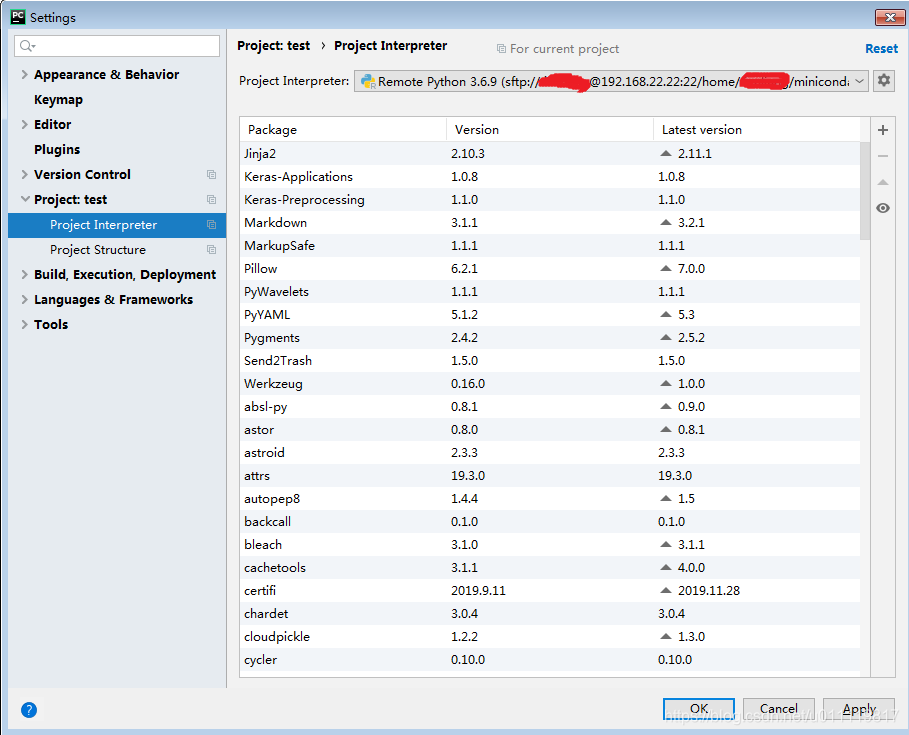This screenshot has height=735, width=909.
Task: Click the help question mark icon
Action: coord(28,709)
